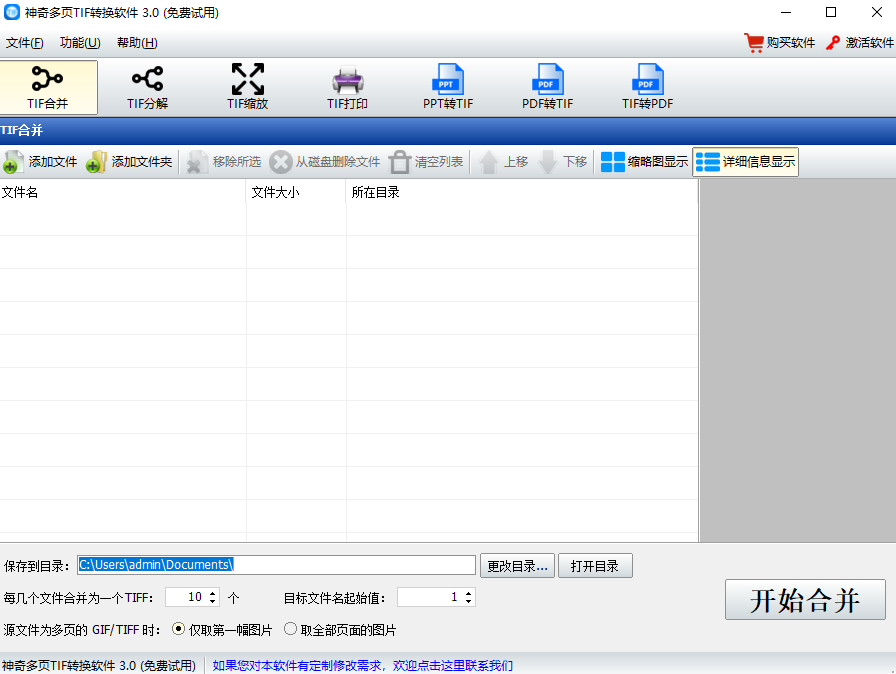This screenshot has height=674, width=896.
Task: Open the TIF缩放 function
Action: click(247, 86)
